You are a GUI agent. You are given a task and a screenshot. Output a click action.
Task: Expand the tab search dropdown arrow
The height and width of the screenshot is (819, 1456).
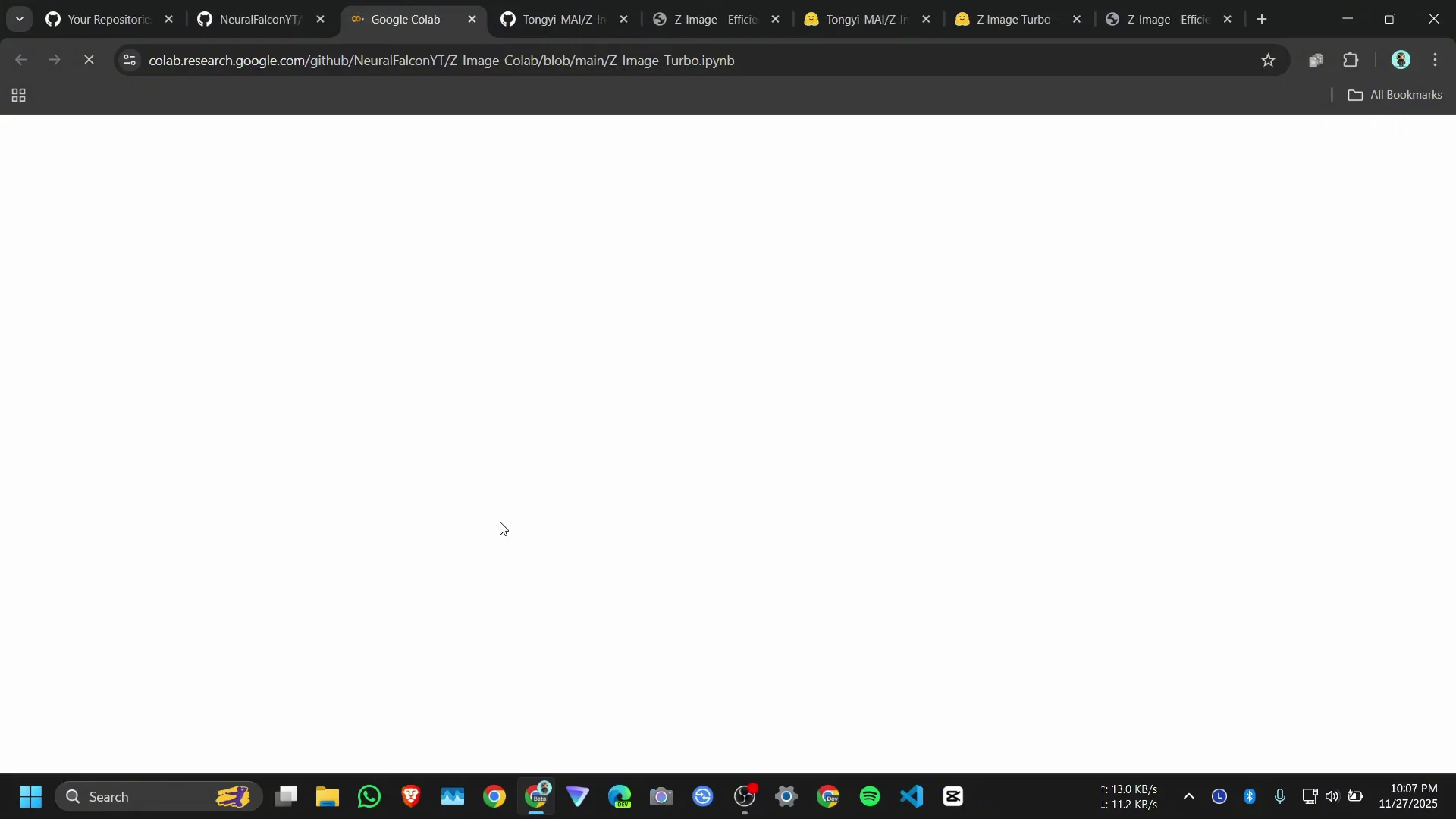coord(20,19)
